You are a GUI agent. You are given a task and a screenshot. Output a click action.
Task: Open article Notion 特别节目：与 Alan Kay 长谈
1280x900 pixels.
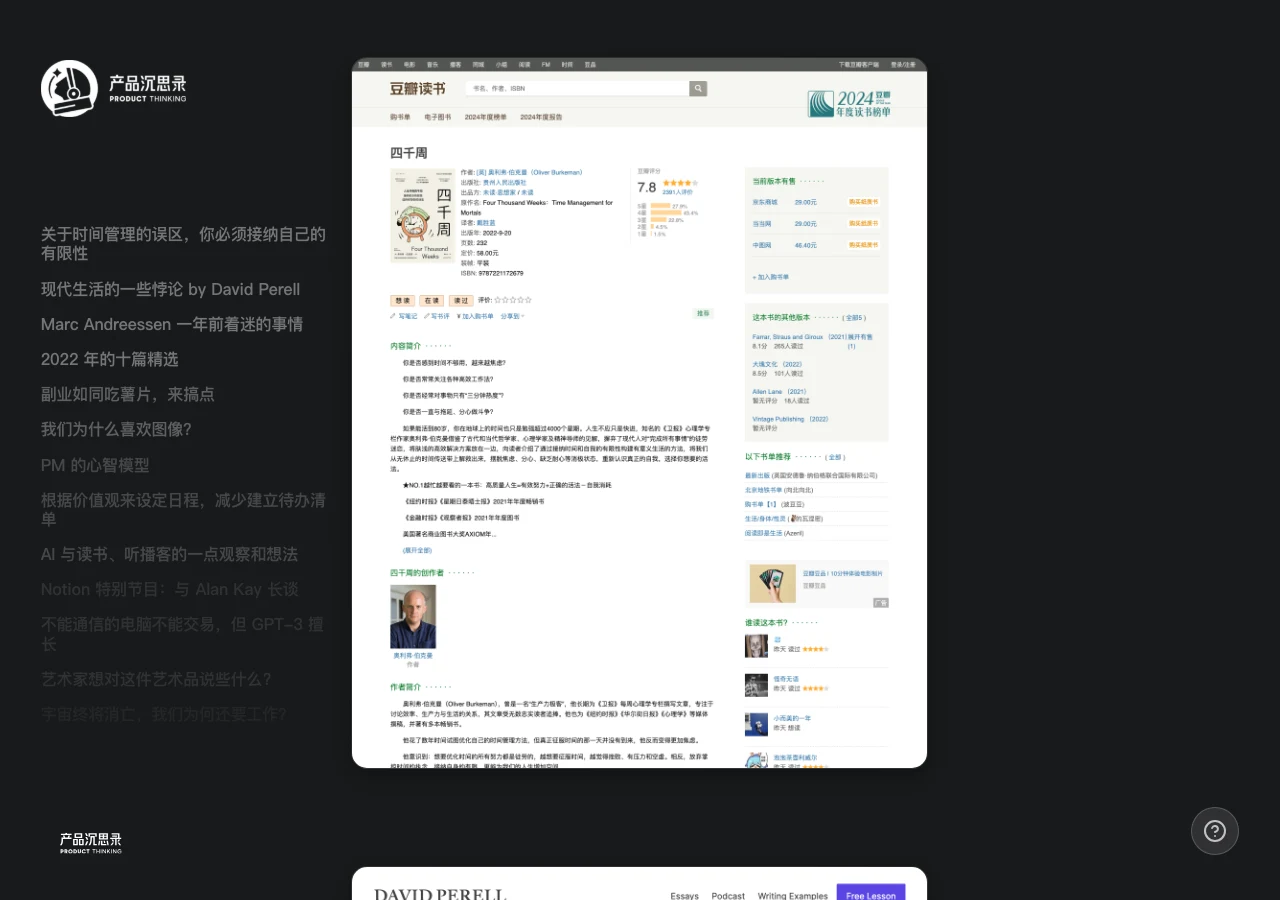[170, 589]
